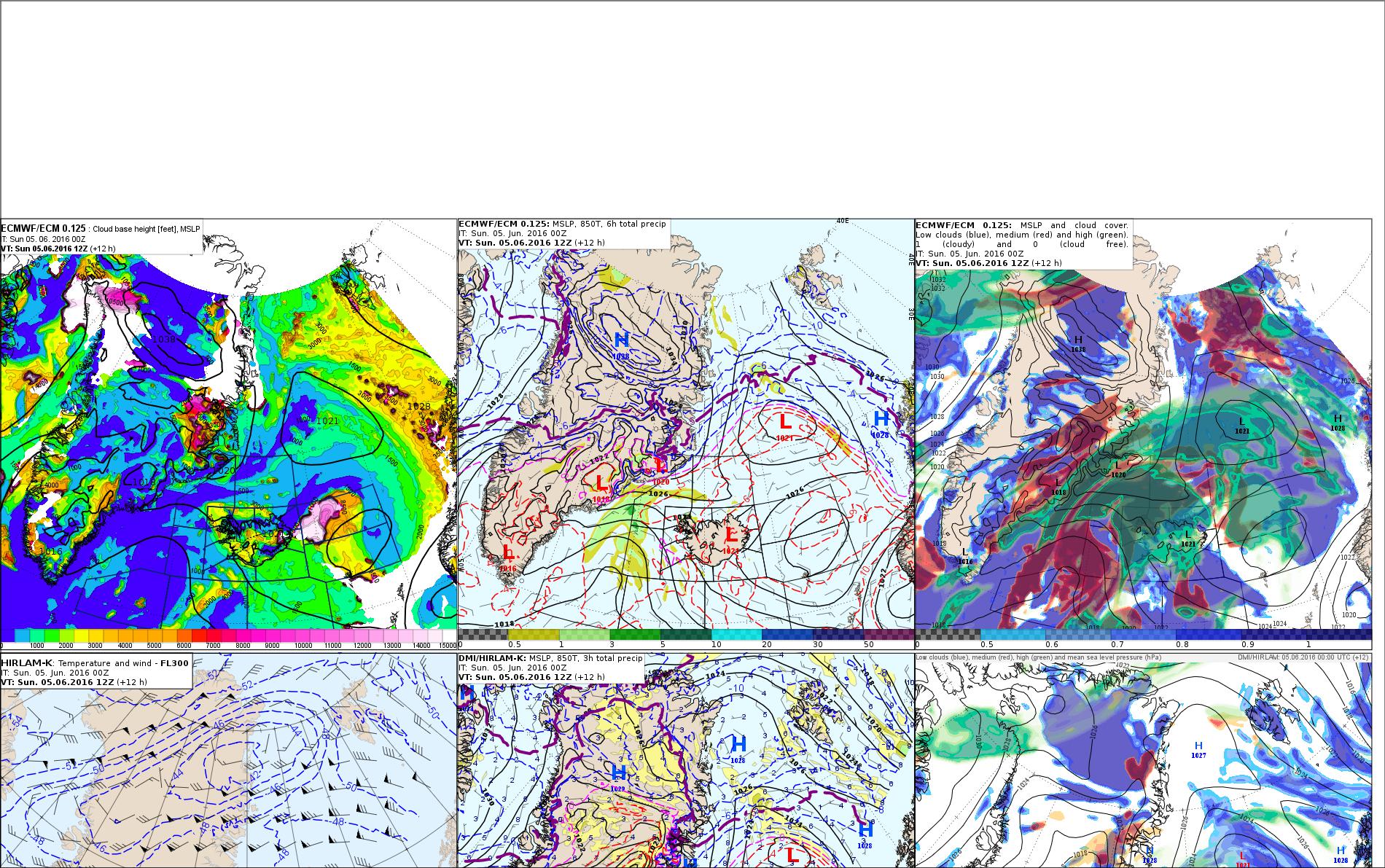The height and width of the screenshot is (868, 1385).
Task: Select the 'DMI/HIRLAM-K: MSLP, 850T, 3h total precip' title
Action: (550, 658)
